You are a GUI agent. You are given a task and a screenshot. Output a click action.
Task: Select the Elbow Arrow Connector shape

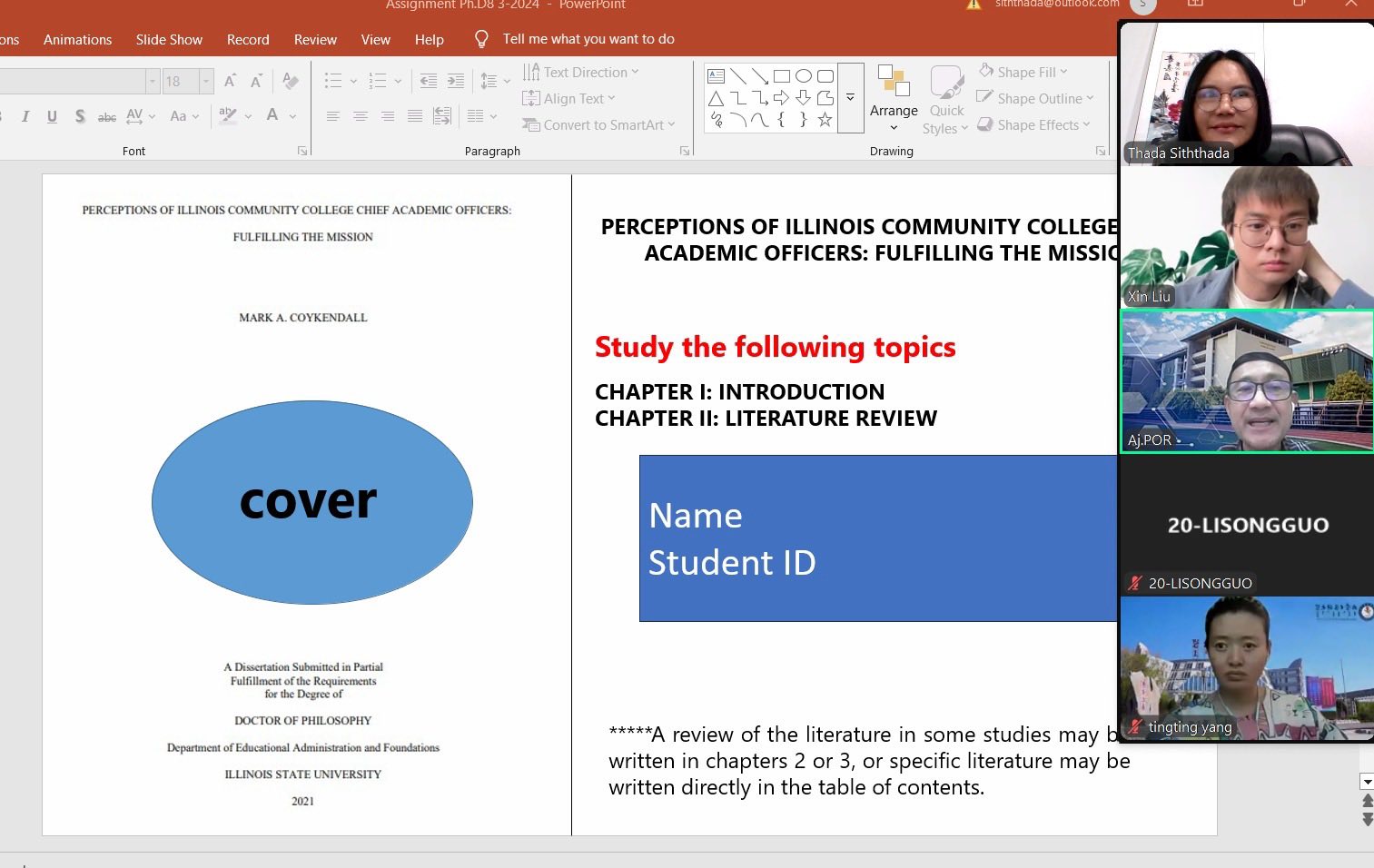[759, 98]
